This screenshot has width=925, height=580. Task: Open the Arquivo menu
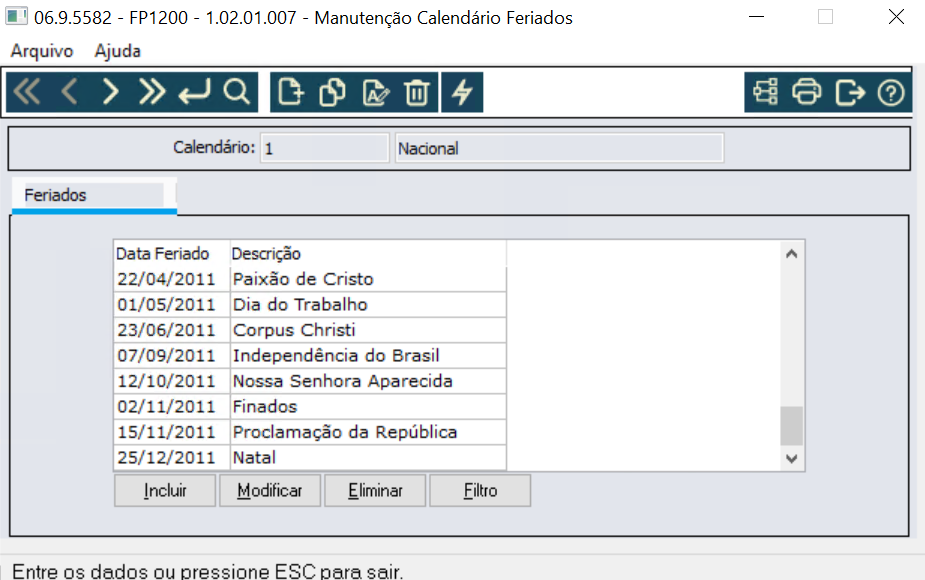click(x=42, y=51)
